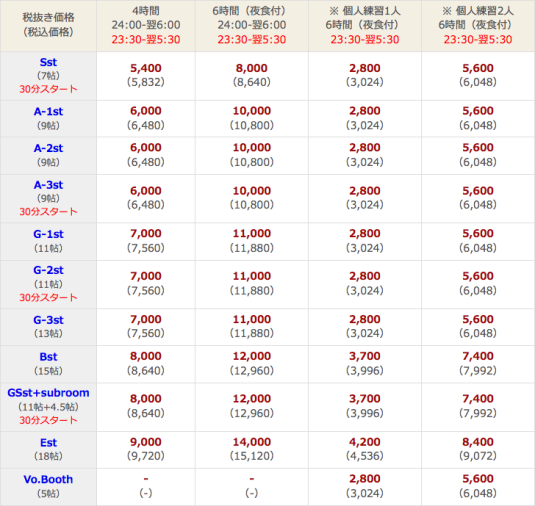
Task: Select the 個人練習1人 column header
Action: 365,26
